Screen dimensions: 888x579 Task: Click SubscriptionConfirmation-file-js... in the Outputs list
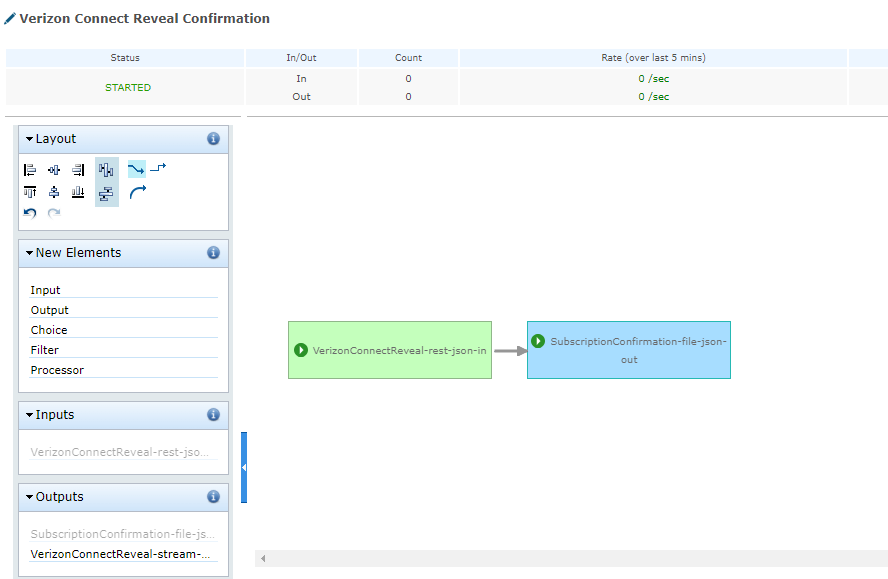point(123,534)
